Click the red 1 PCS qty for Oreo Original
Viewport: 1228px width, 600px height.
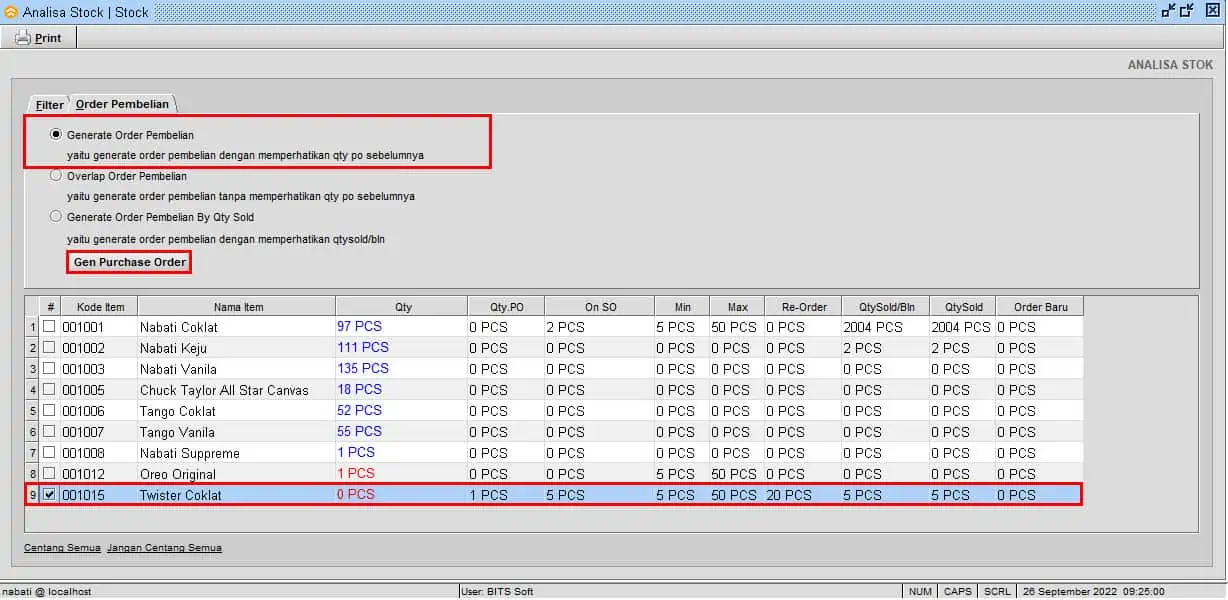pos(402,474)
